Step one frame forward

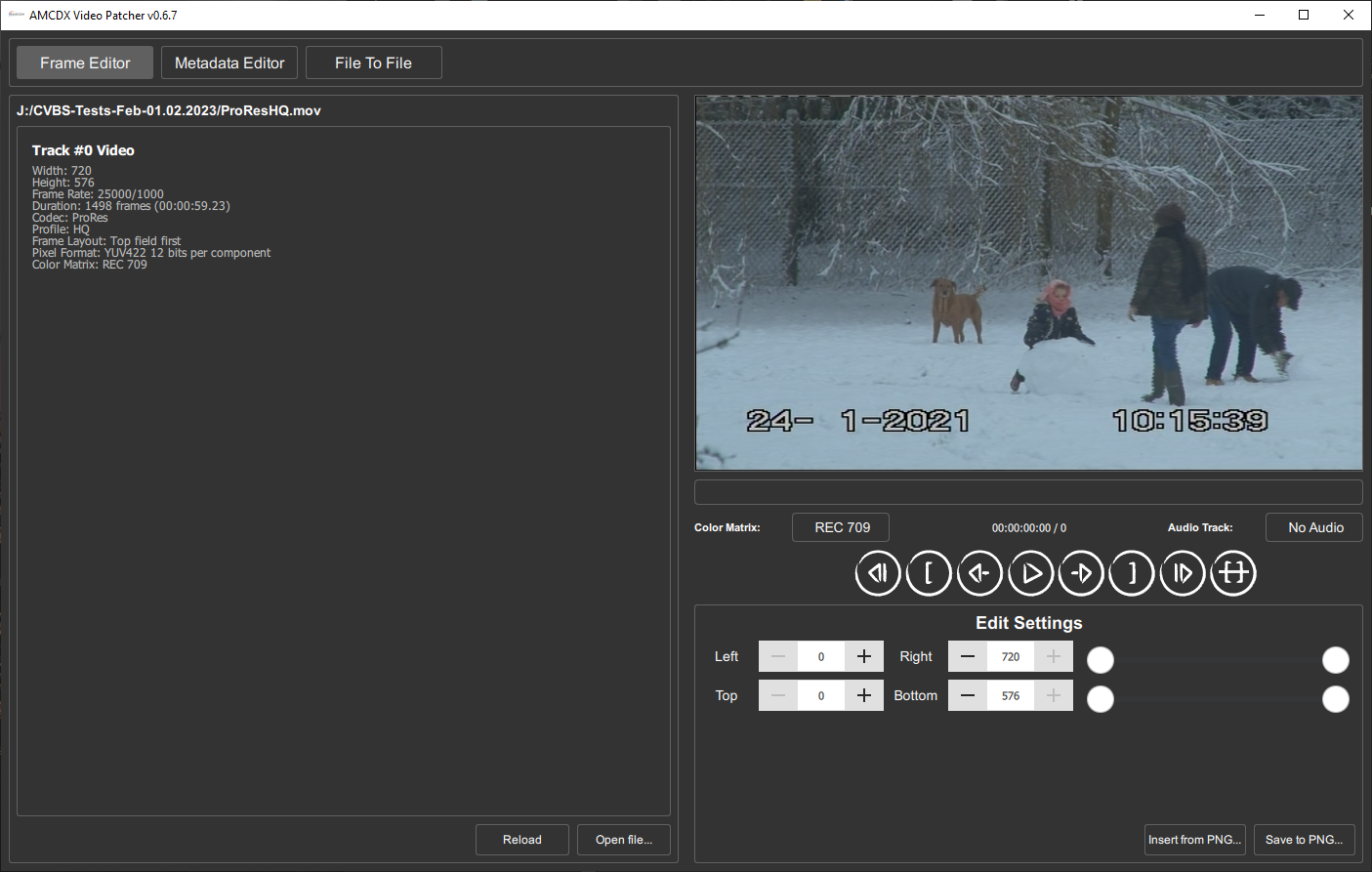click(1081, 573)
